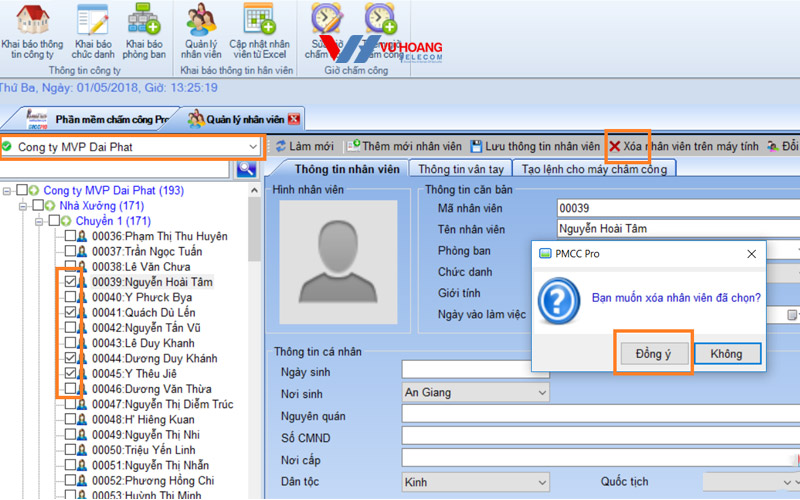Open Quản lý nhân viên ribbon icon
This screenshot has height=500, width=800.
(x=202, y=32)
